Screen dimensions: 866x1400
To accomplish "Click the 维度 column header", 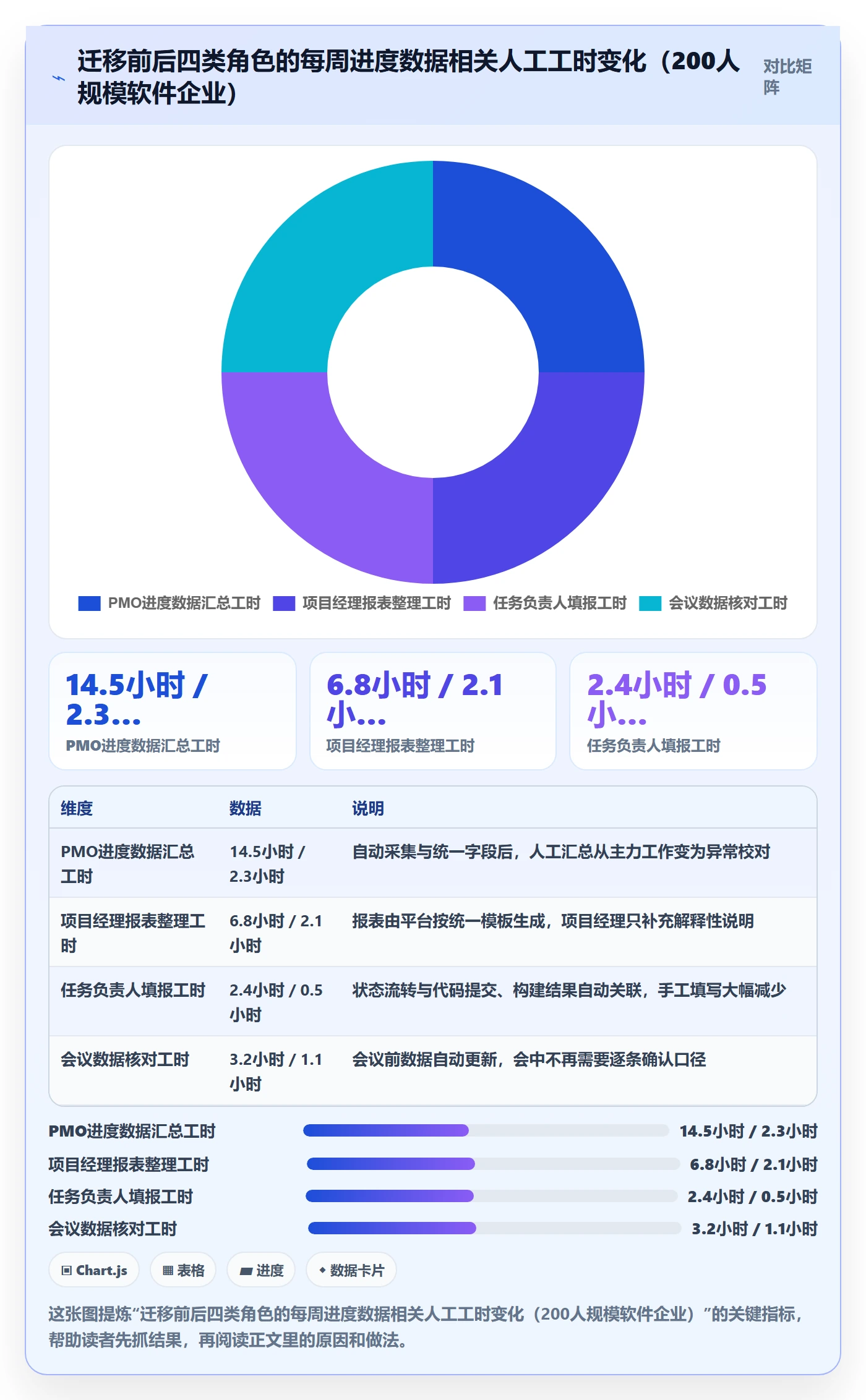I will [x=77, y=808].
